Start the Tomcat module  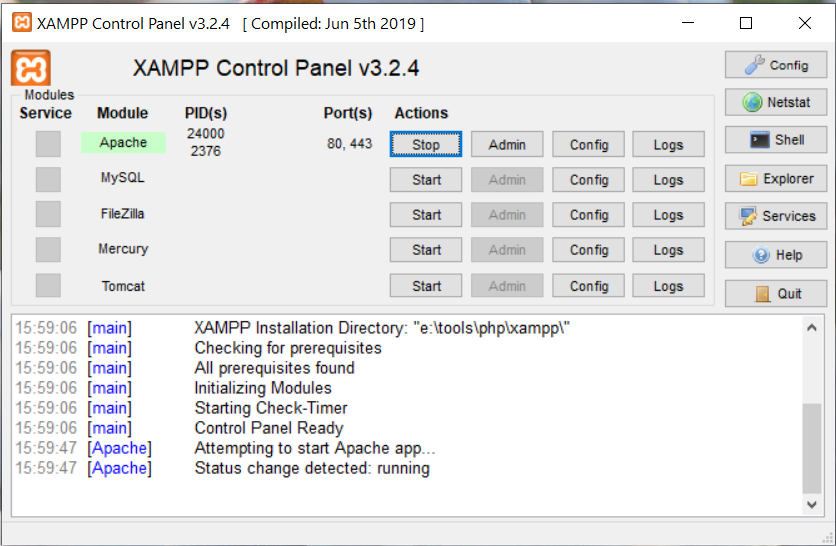pyautogui.click(x=426, y=286)
